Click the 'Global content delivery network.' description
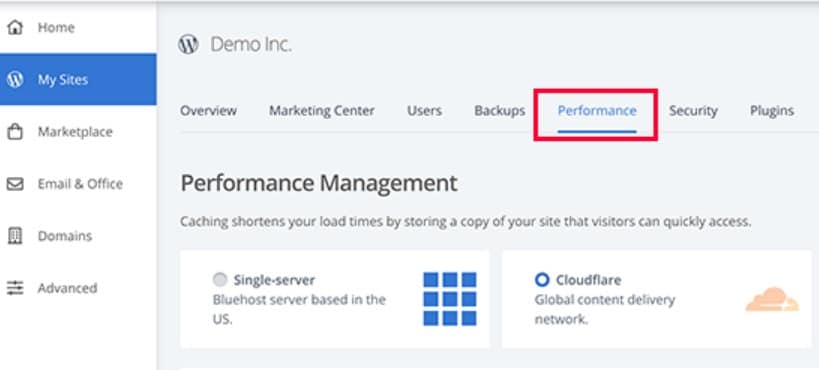 (x=605, y=309)
